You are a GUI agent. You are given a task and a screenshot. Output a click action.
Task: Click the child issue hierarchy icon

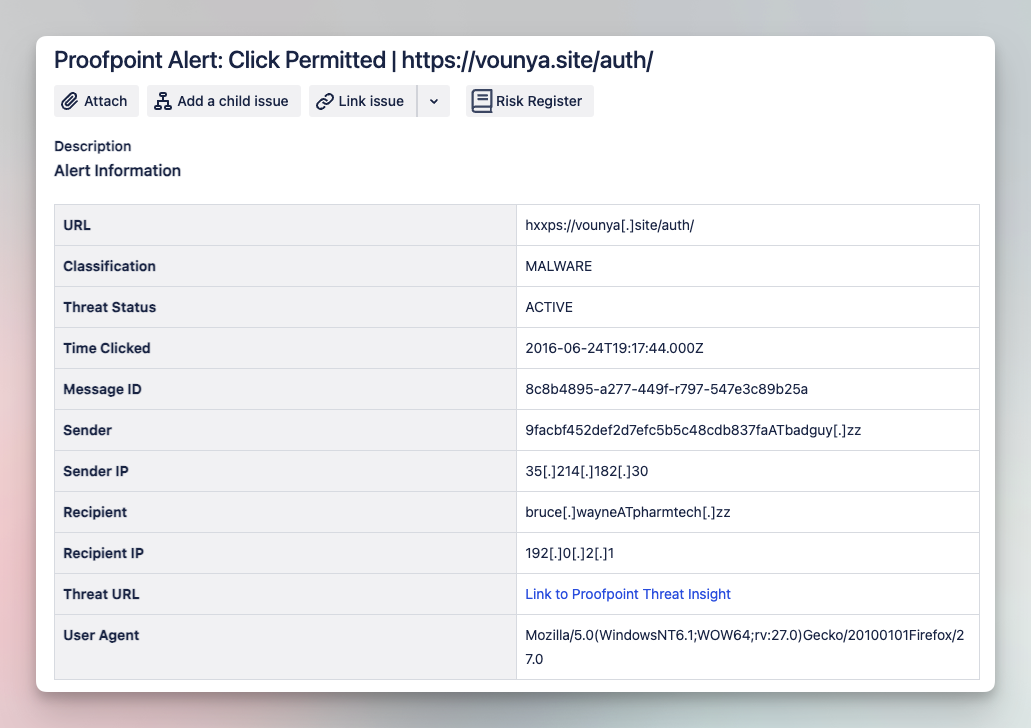coord(162,101)
